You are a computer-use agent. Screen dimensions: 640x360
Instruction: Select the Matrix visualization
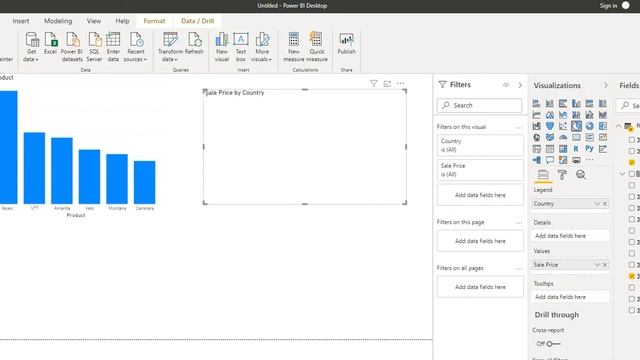point(563,149)
